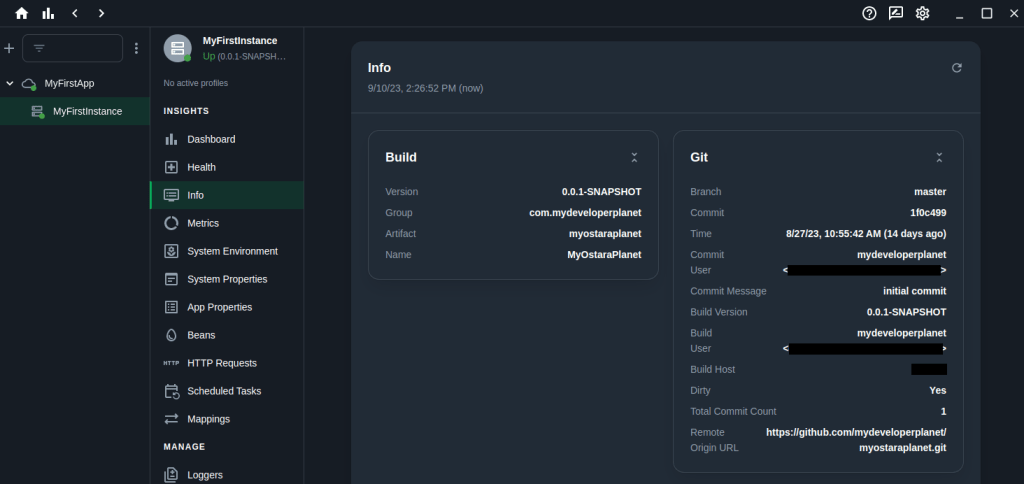1024x484 pixels.
Task: Collapse the MyFirstApp tree node
Action: (x=10, y=84)
